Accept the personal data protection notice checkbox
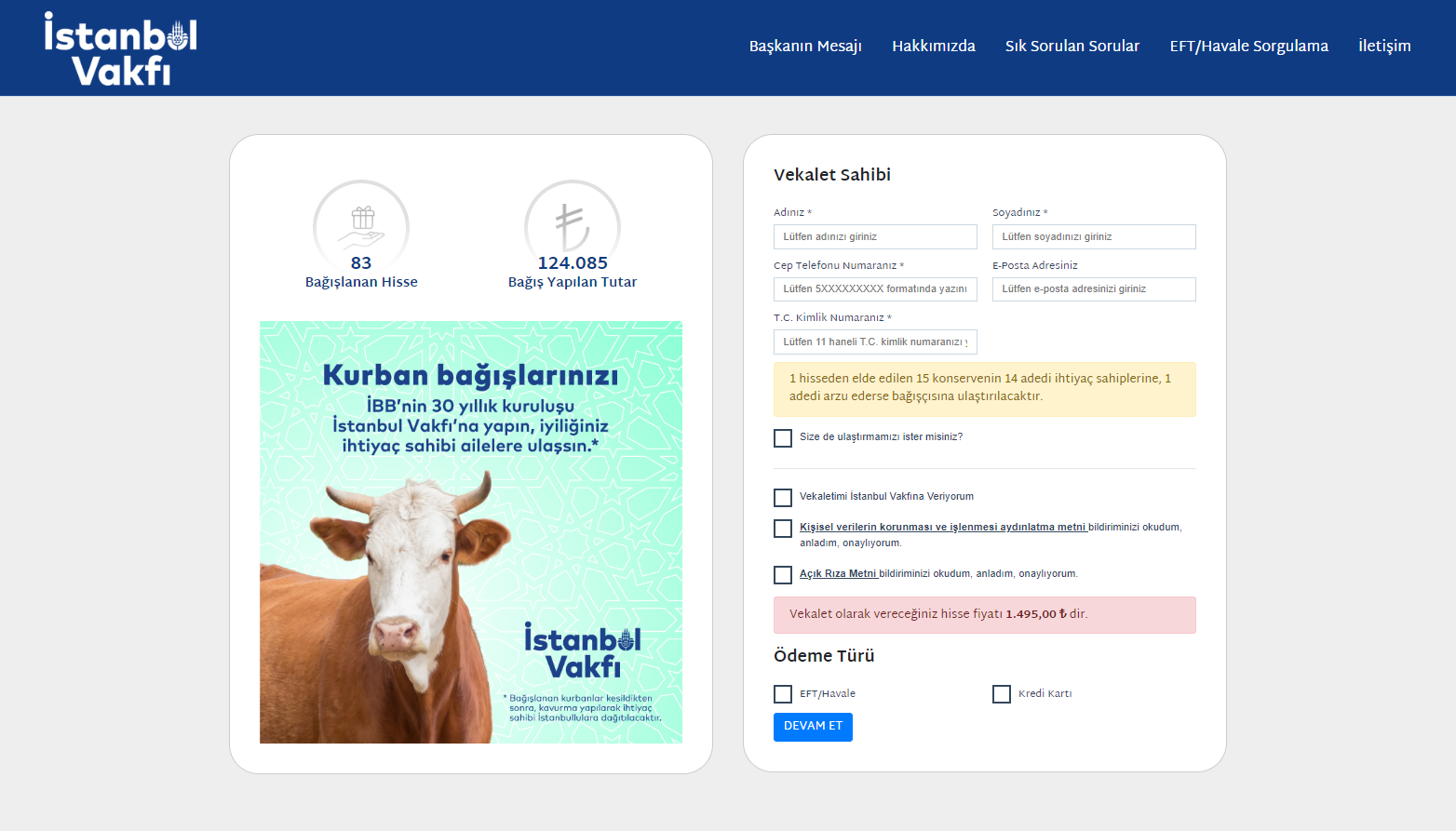The height and width of the screenshot is (831, 1456). click(x=783, y=529)
